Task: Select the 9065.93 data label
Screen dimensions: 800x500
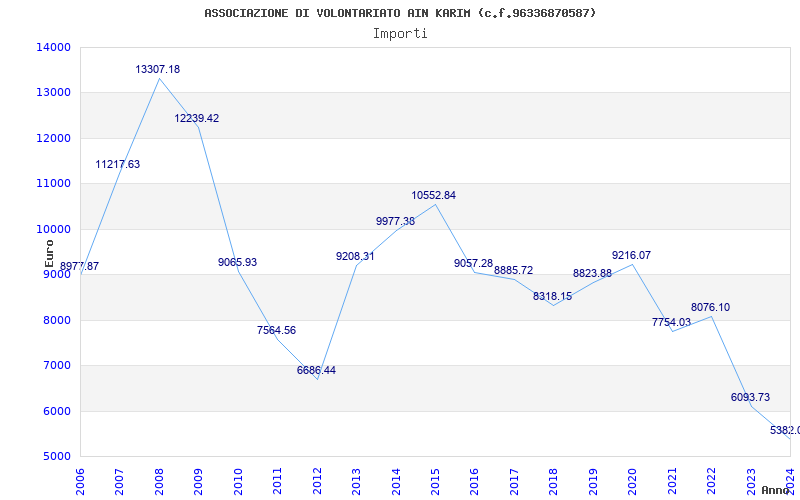Action: (x=237, y=262)
